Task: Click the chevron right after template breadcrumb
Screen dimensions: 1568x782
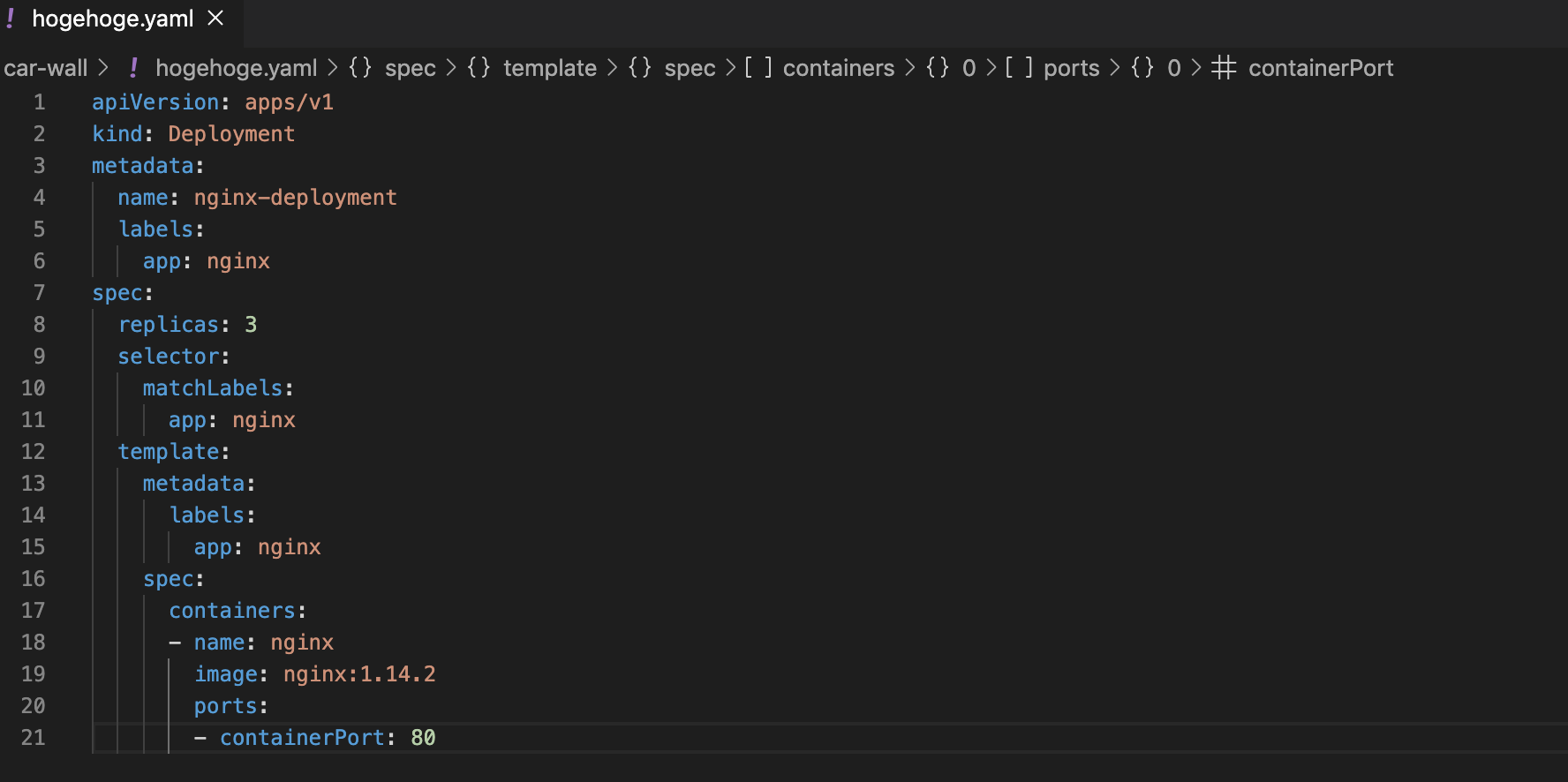Action: point(612,68)
